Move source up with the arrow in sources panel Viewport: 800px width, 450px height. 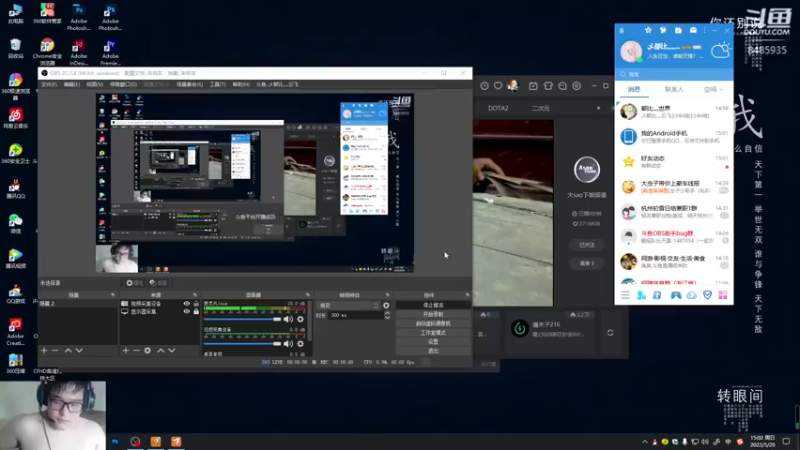(161, 351)
